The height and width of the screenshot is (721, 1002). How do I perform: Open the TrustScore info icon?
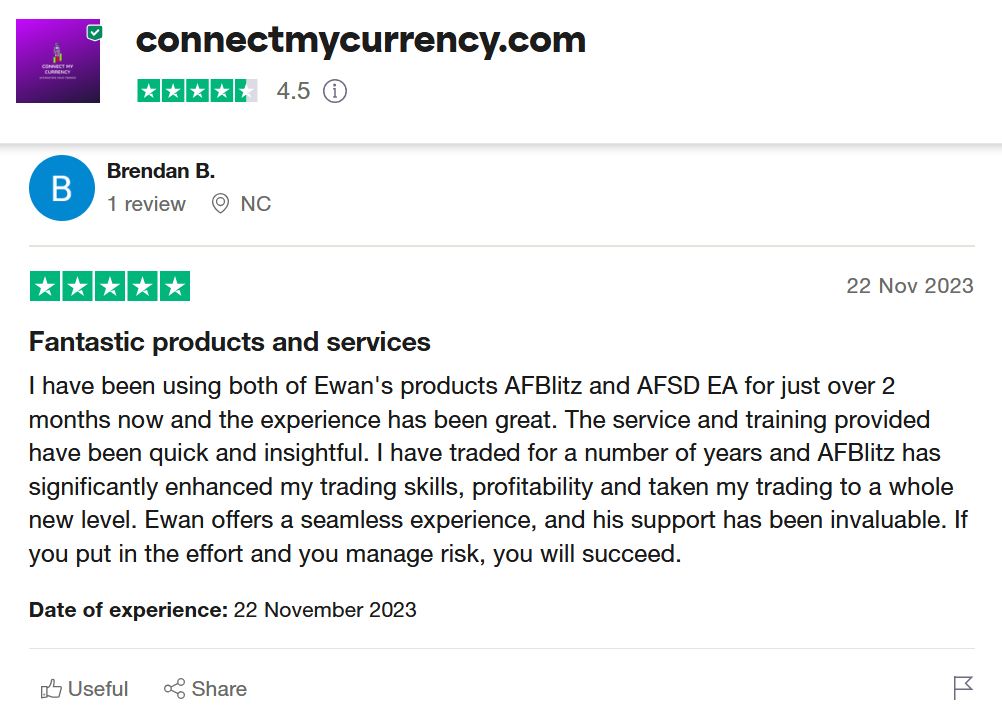[x=335, y=91]
